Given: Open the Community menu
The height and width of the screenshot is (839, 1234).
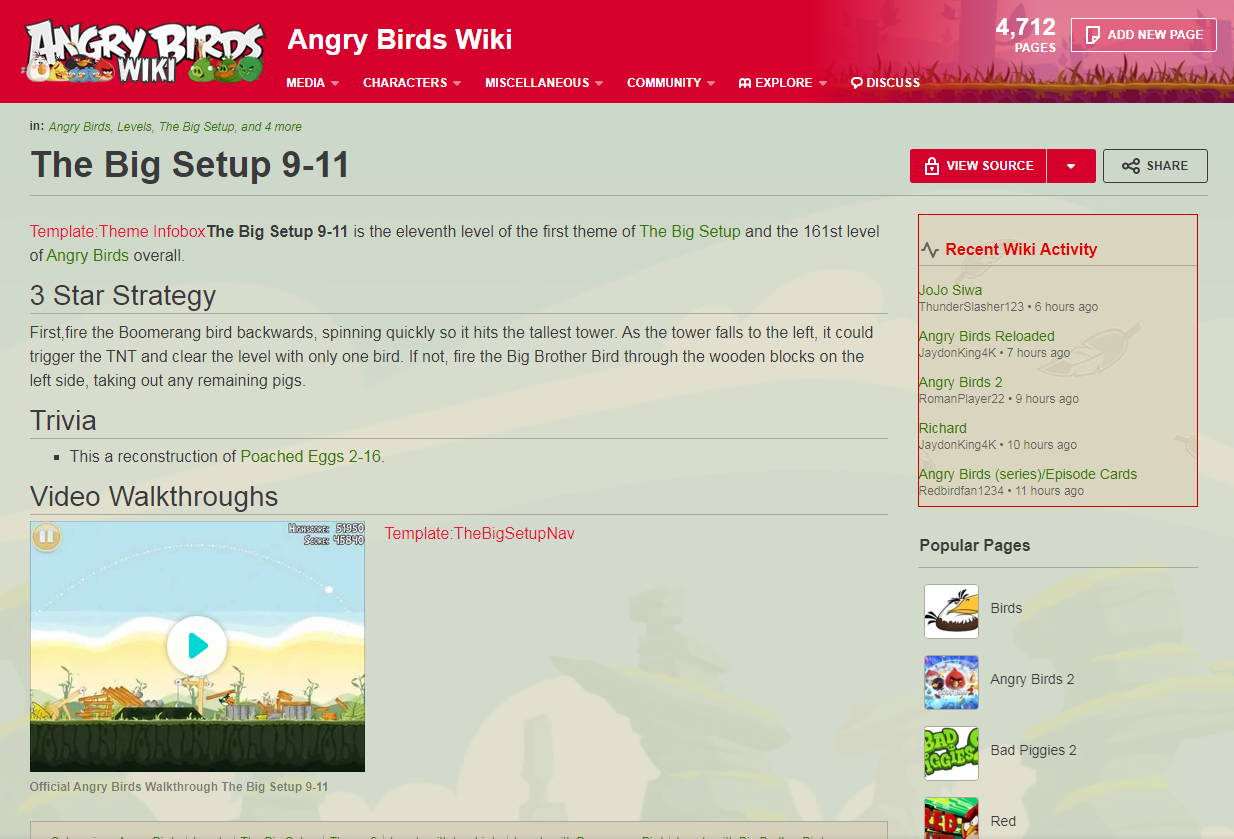Looking at the screenshot, I should pos(671,83).
